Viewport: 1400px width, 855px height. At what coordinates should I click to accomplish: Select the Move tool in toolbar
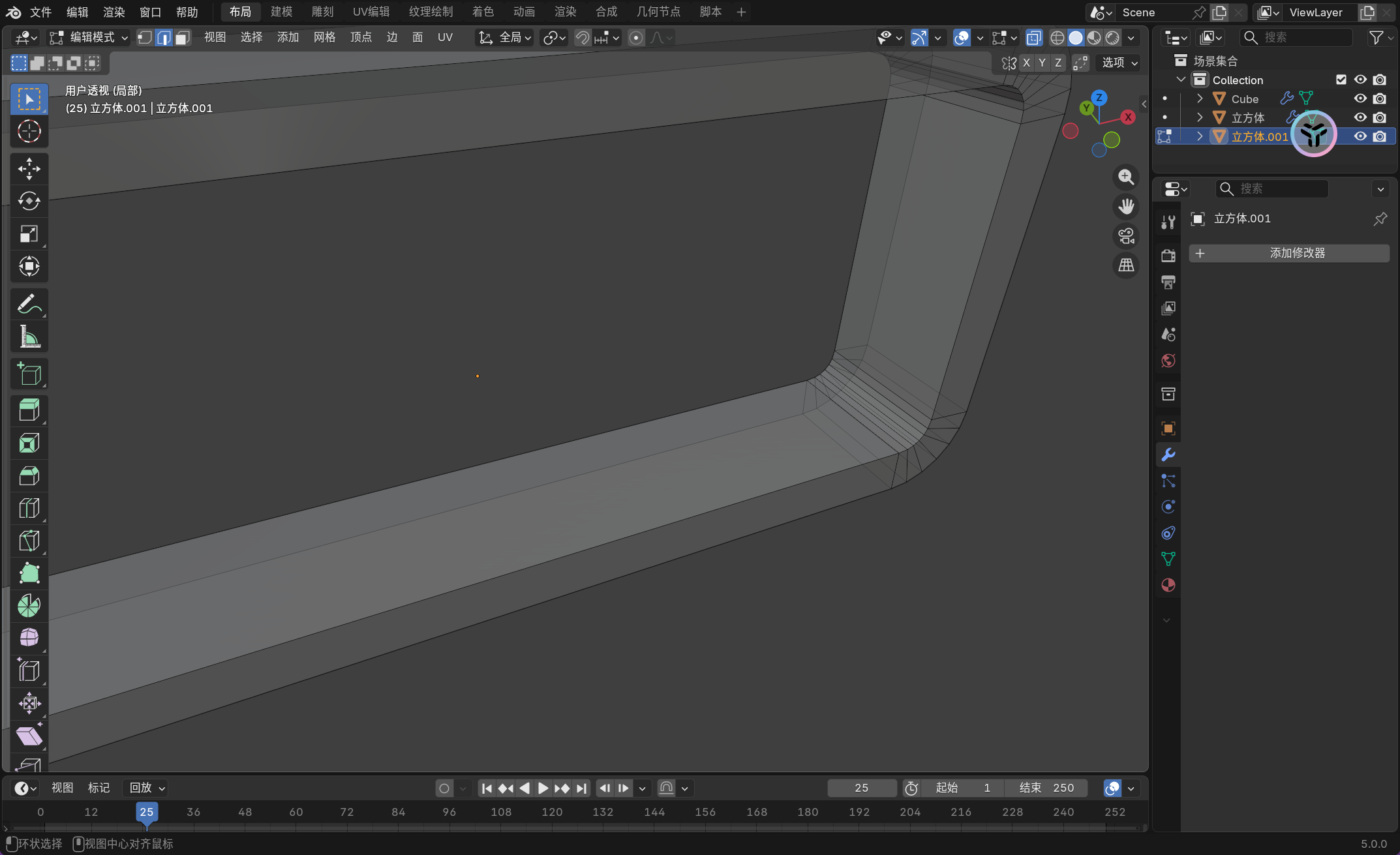[29, 168]
